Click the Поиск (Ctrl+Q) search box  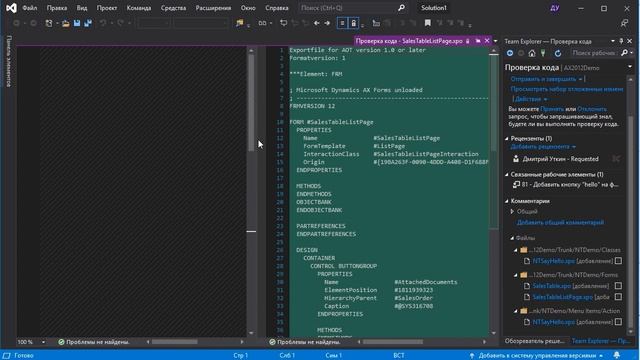pos(352,8)
